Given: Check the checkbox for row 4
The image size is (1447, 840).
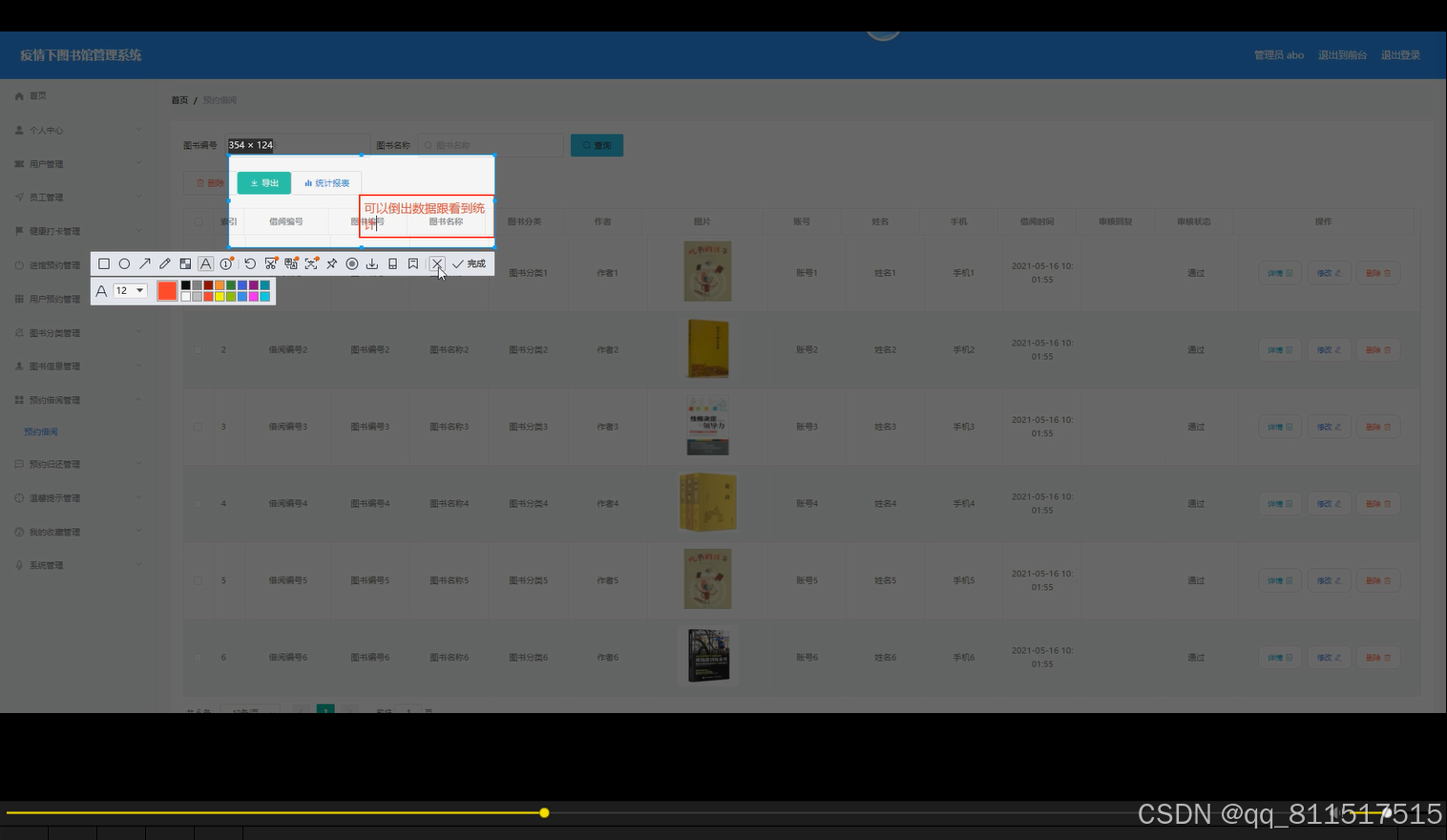Looking at the screenshot, I should click(199, 504).
